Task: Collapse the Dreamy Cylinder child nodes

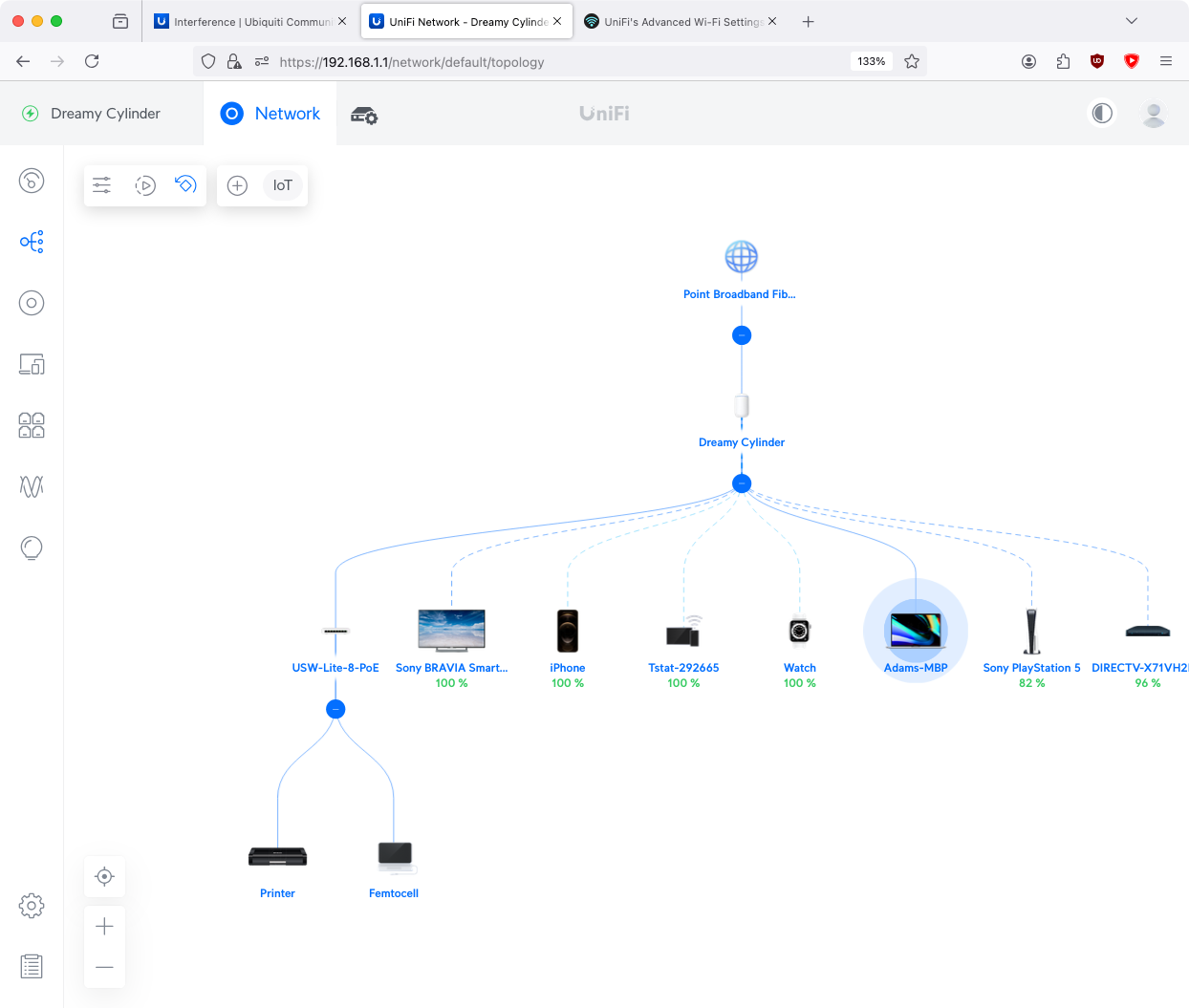Action: 742,483
